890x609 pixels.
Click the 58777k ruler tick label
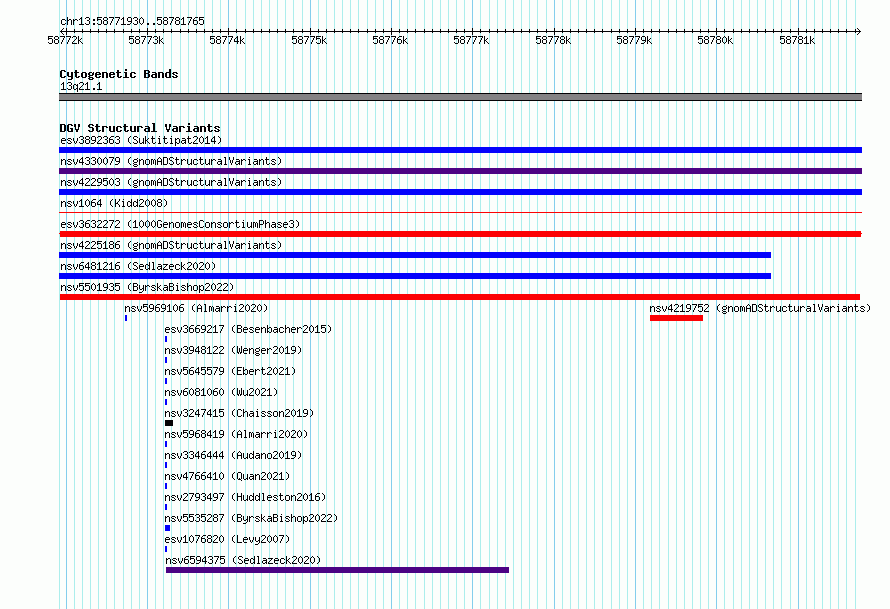pyautogui.click(x=472, y=40)
